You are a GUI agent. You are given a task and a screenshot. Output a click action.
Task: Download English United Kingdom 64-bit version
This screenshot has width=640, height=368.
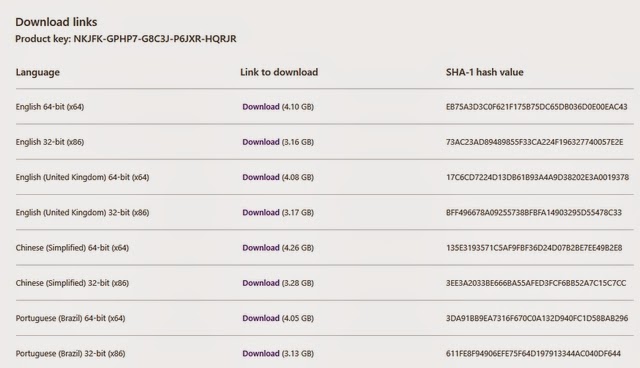pyautogui.click(x=261, y=177)
